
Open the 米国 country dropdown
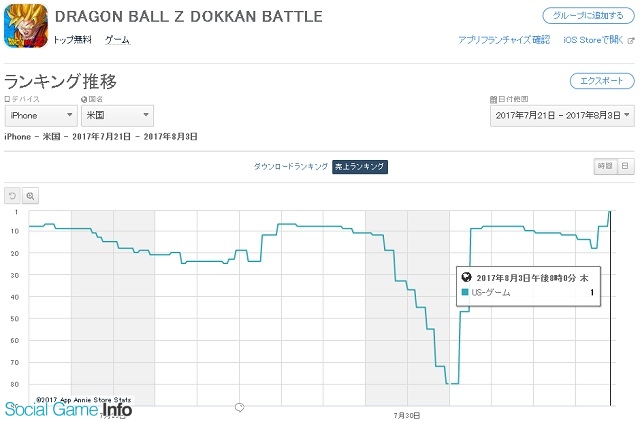118,115
